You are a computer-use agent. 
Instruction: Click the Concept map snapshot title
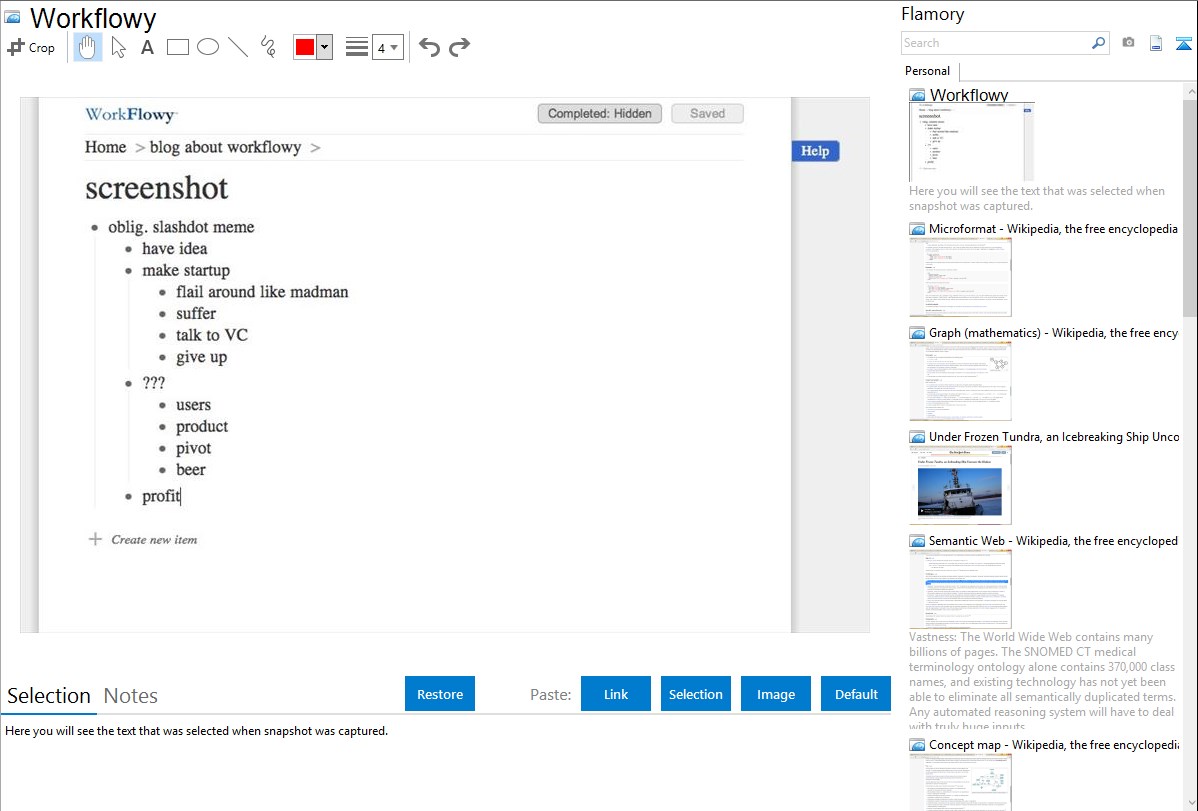pos(1054,744)
